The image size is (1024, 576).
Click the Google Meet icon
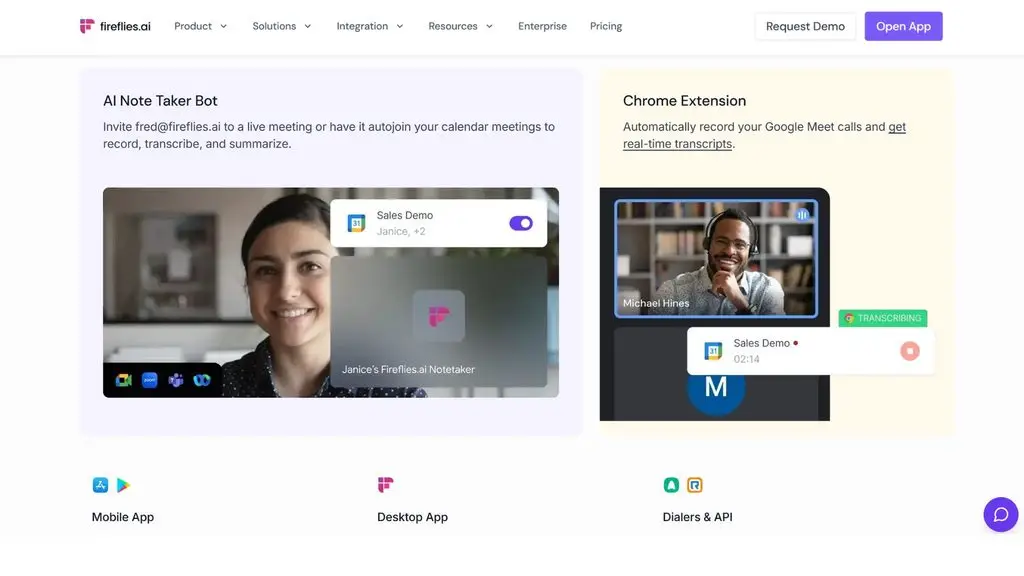point(124,380)
